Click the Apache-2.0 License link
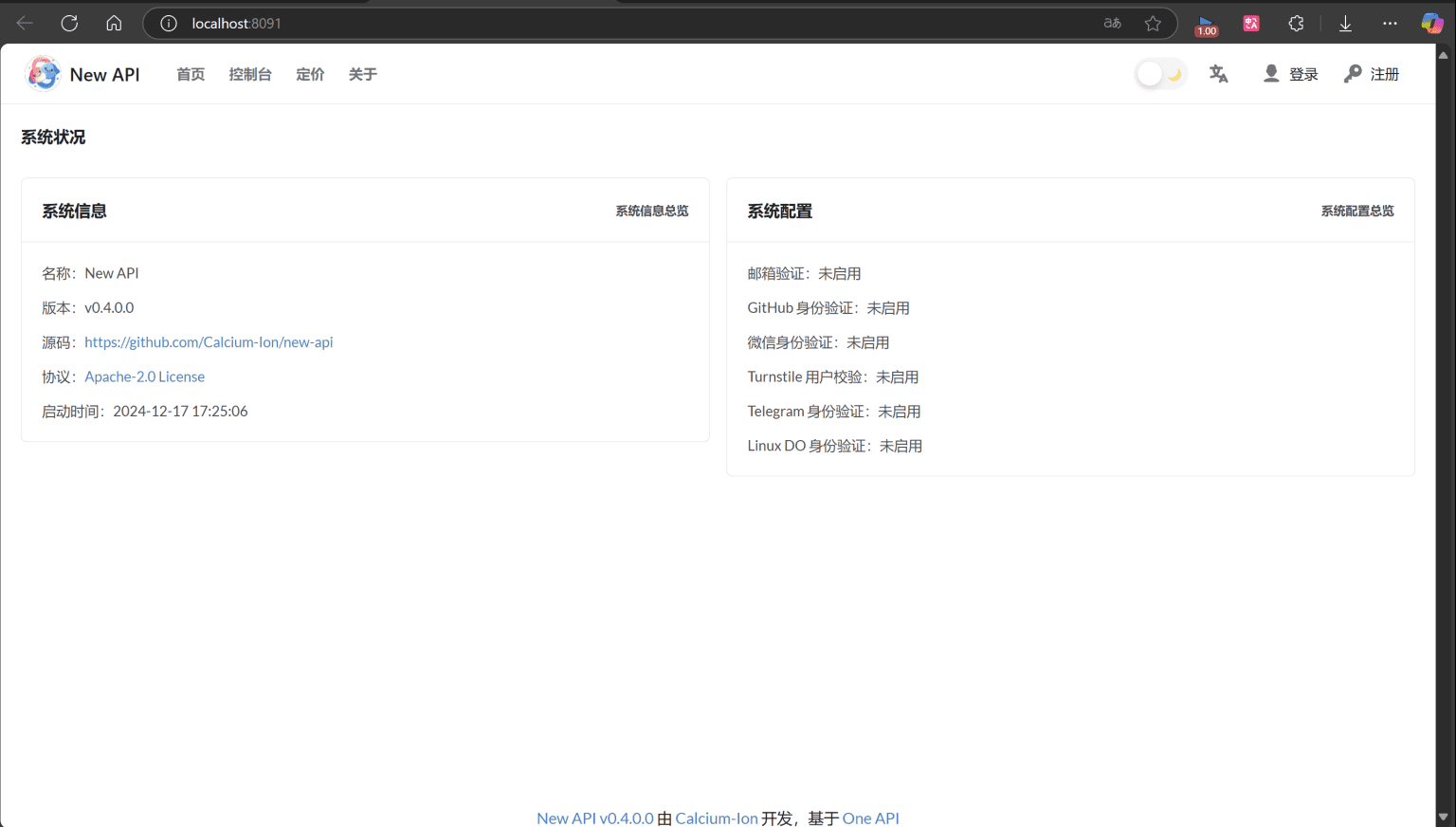Screen dimensions: 1456x827 coord(144,377)
